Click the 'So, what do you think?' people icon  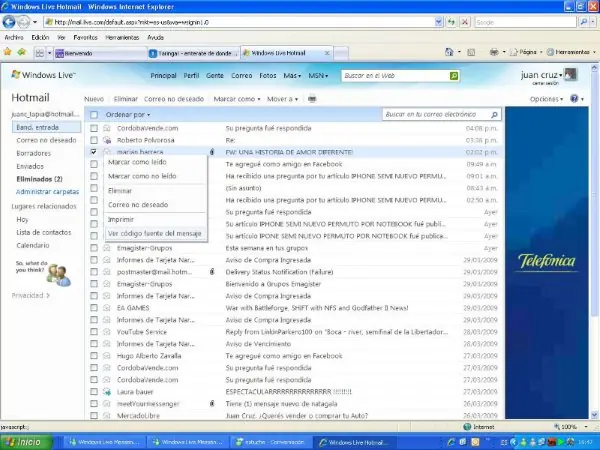pos(59,275)
